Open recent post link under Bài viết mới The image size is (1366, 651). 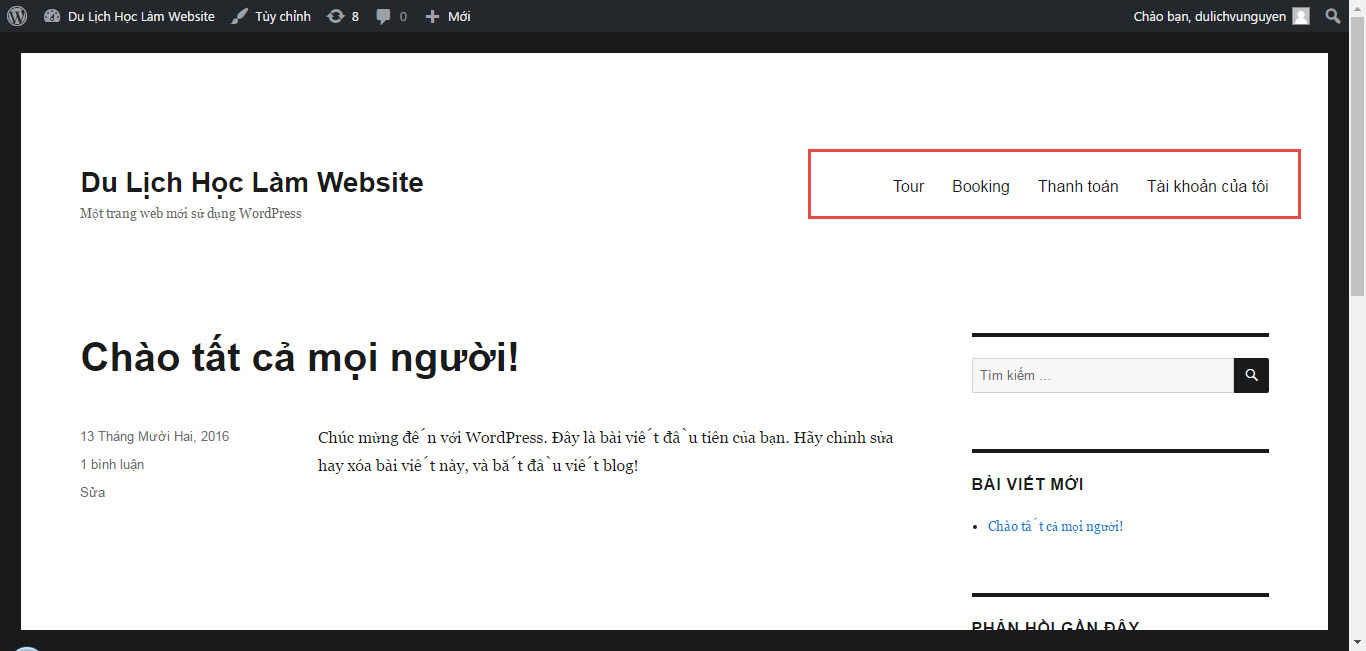(1055, 525)
